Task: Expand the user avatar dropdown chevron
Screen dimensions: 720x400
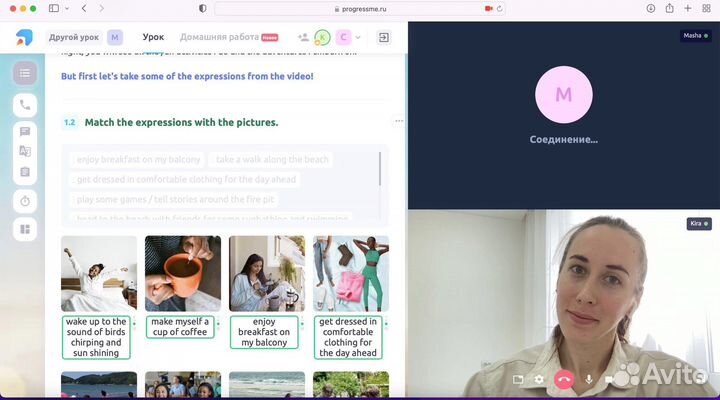Action: pos(359,37)
